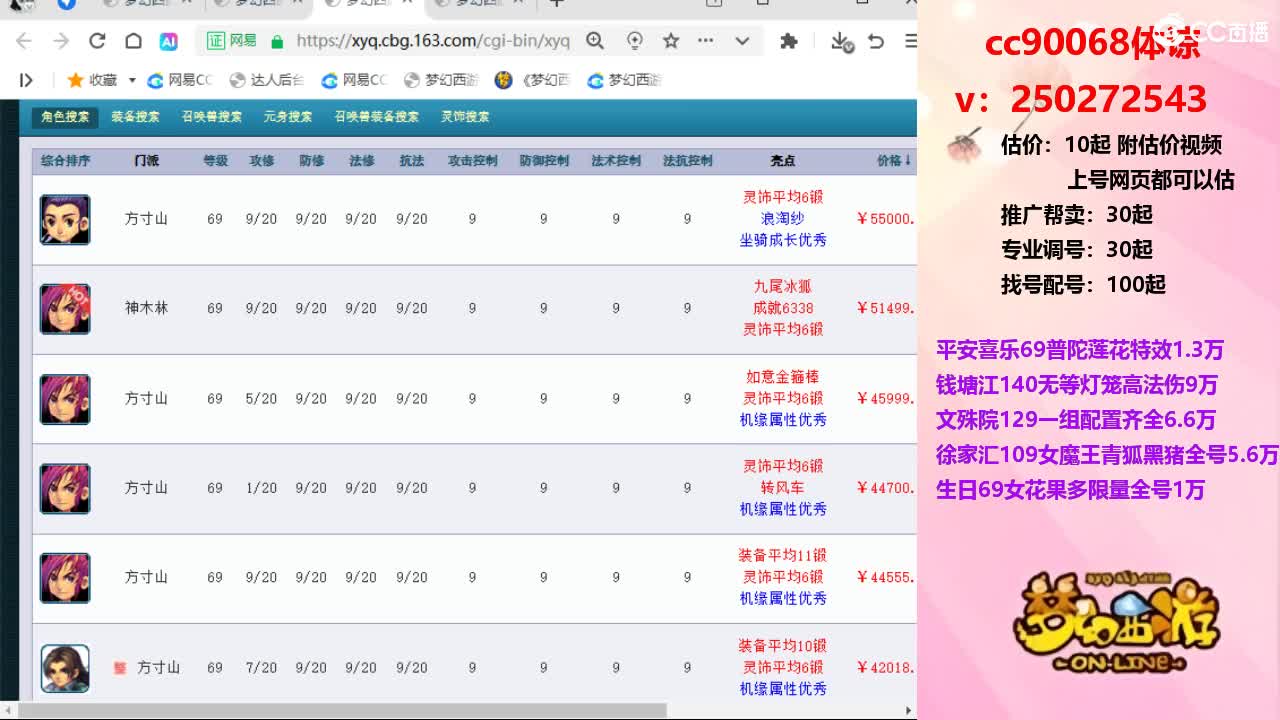This screenshot has width=1280, height=720.
Task: Open a new browser tab with plus
Action: tap(558, 3)
